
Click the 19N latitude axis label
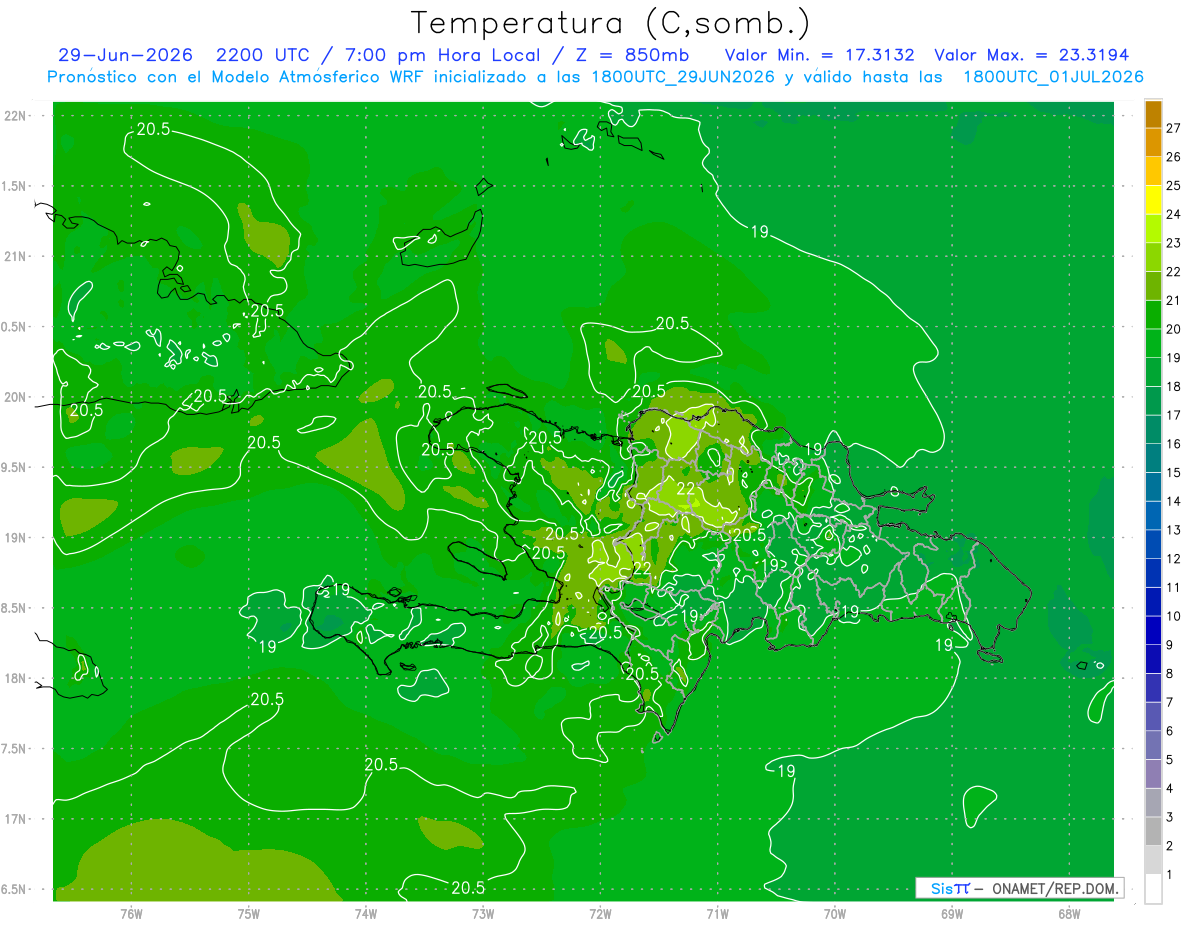coord(17,538)
